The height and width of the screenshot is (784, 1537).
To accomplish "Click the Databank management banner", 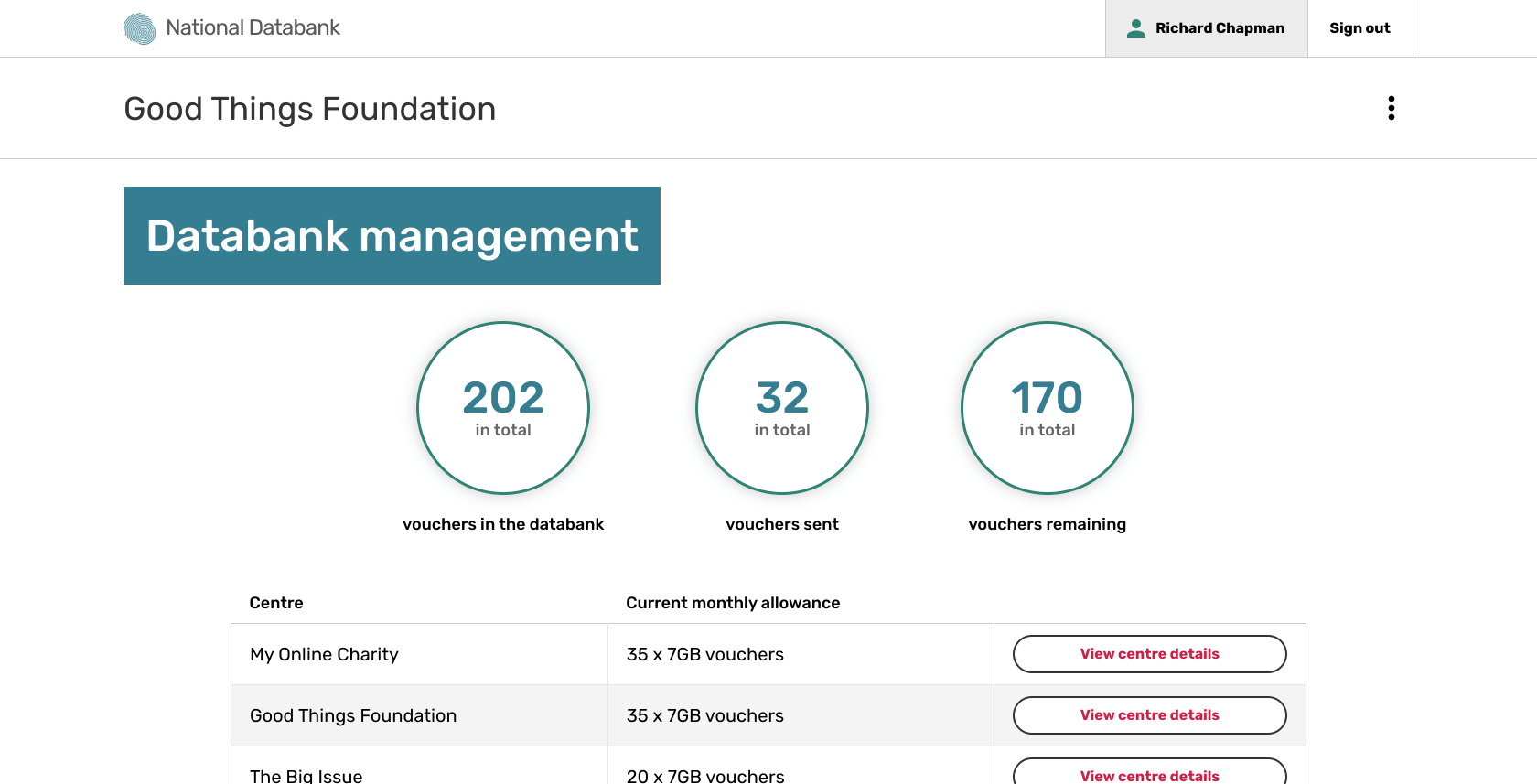I will 392,235.
